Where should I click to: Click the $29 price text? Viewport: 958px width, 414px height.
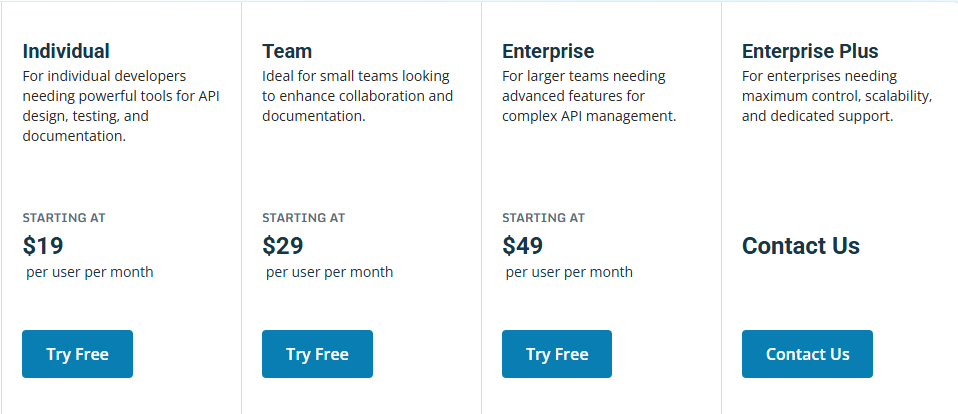tap(283, 245)
